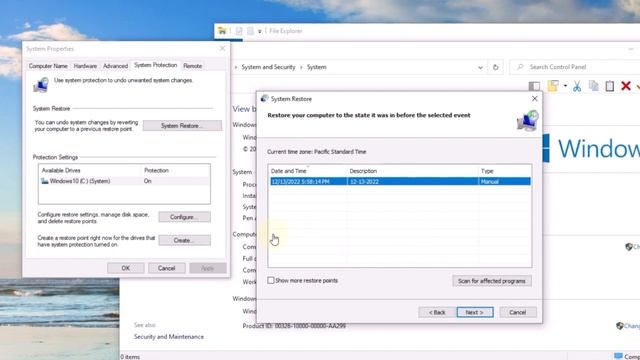Open Quick Access Toolbar customize arrow

click(x=260, y=31)
